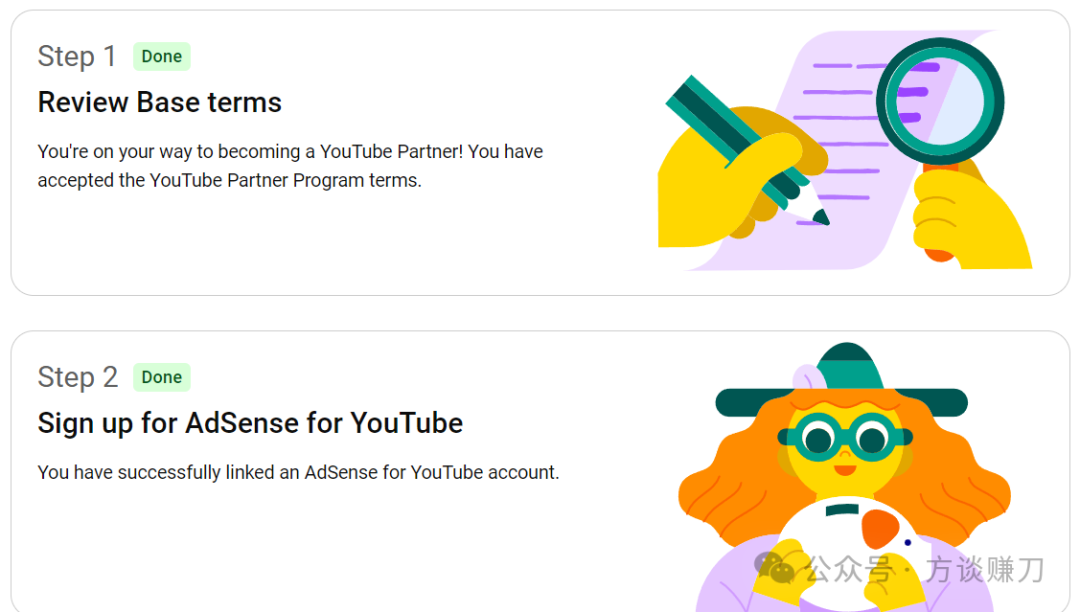Select the Step 2 heading label

[77, 377]
